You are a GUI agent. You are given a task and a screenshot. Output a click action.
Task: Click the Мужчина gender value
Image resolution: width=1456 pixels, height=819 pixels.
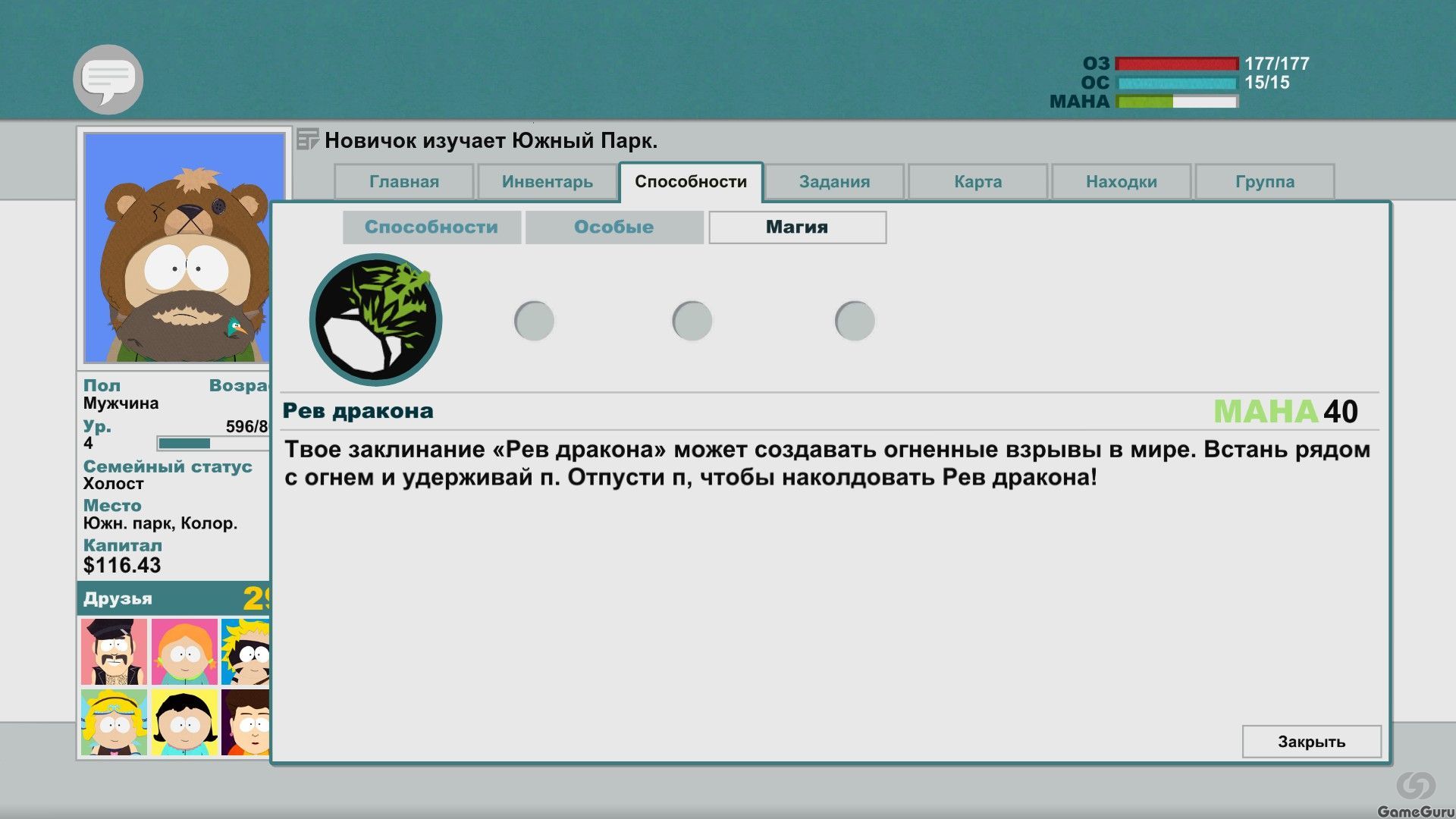click(121, 403)
